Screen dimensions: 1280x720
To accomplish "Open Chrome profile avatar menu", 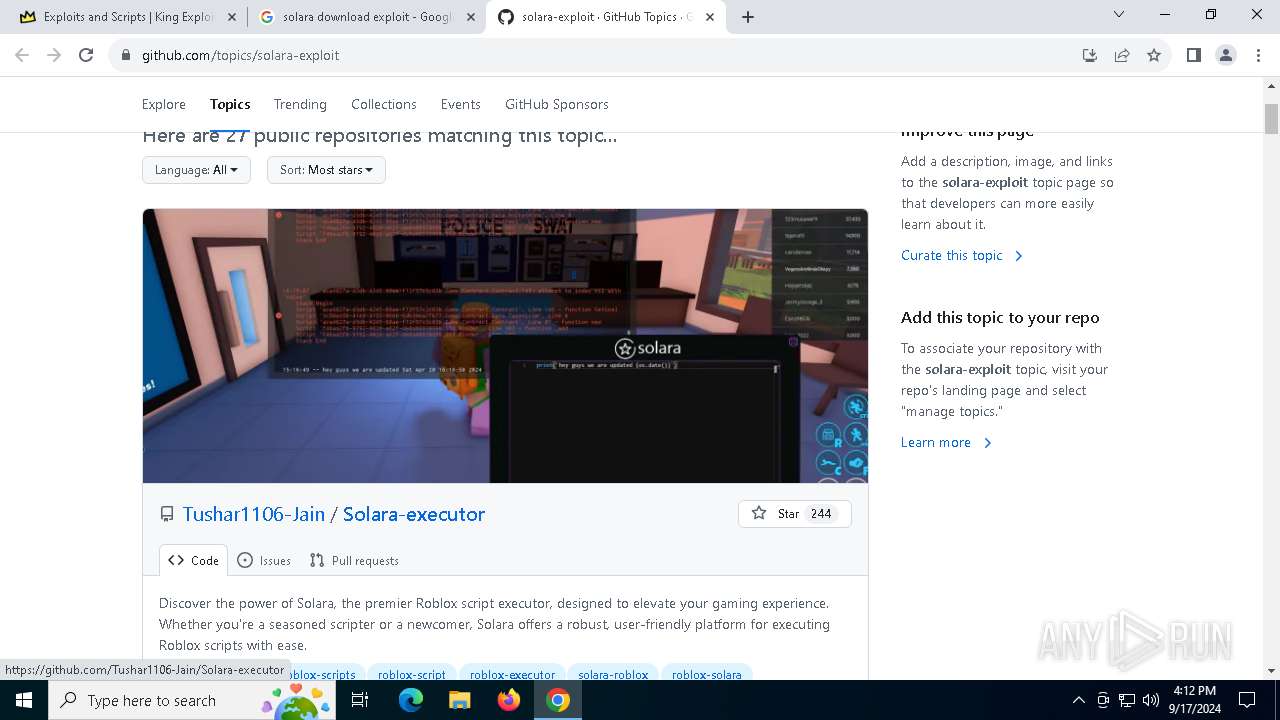I will tap(1226, 55).
